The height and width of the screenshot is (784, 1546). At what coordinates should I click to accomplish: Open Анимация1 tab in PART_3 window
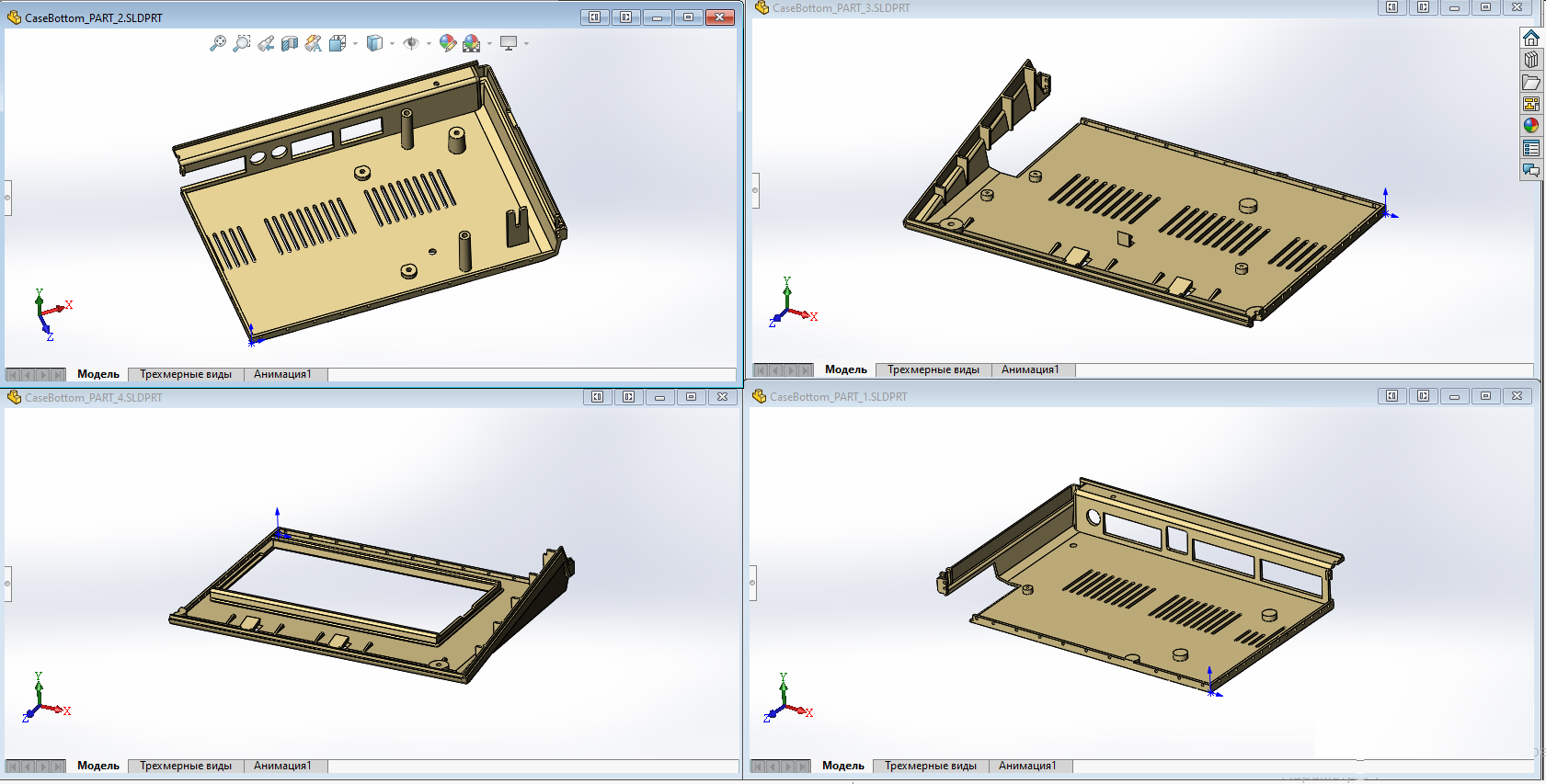[1031, 369]
